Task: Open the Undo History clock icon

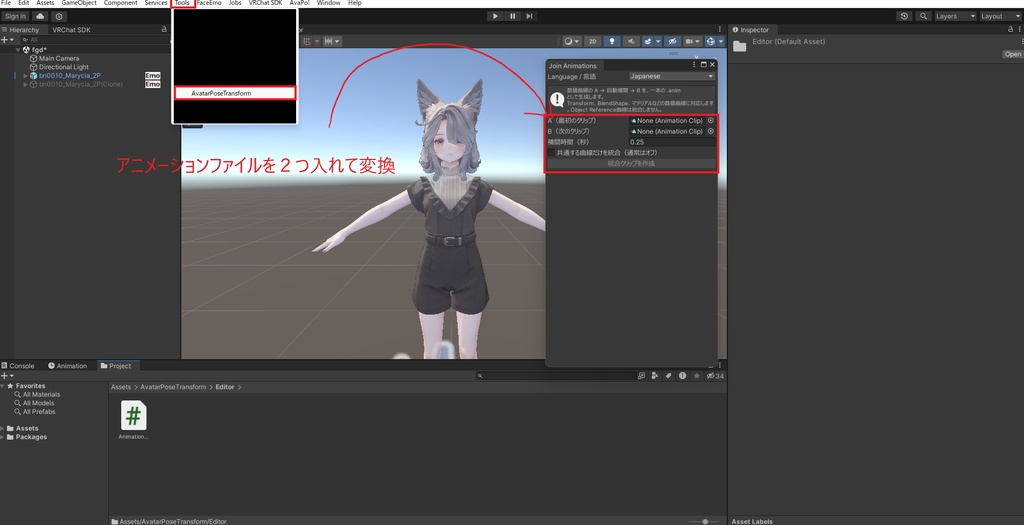Action: coord(904,16)
